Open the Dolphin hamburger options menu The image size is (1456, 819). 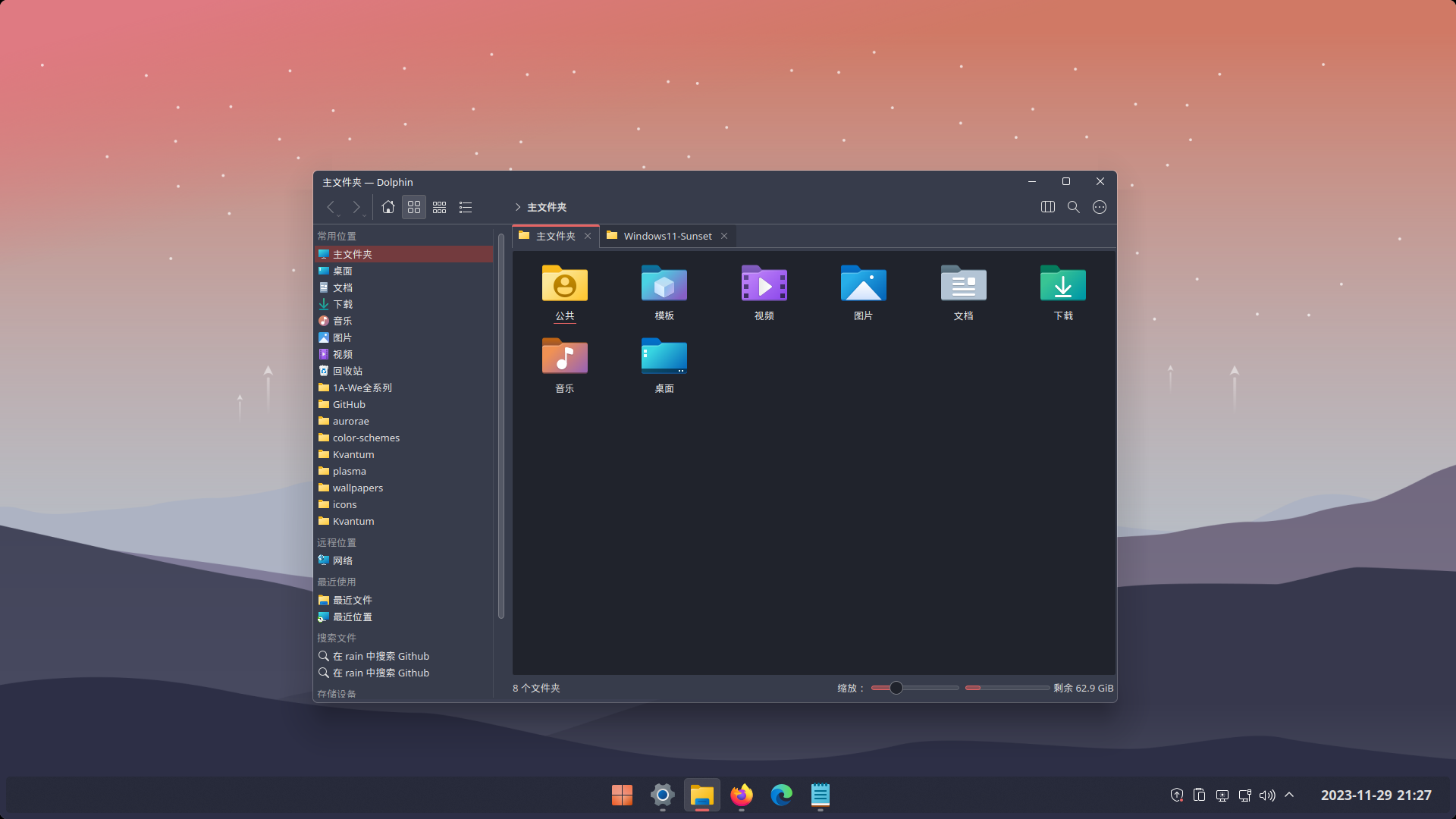coord(1100,207)
